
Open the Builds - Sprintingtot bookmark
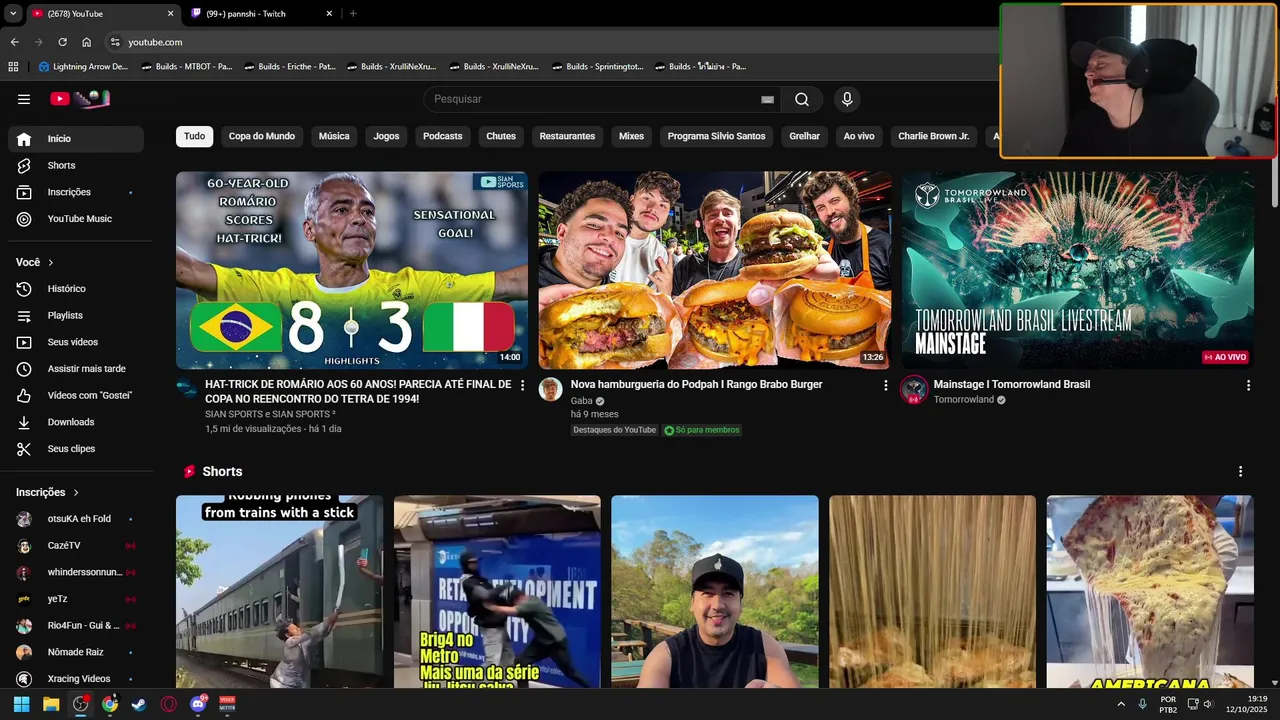pyautogui.click(x=598, y=66)
